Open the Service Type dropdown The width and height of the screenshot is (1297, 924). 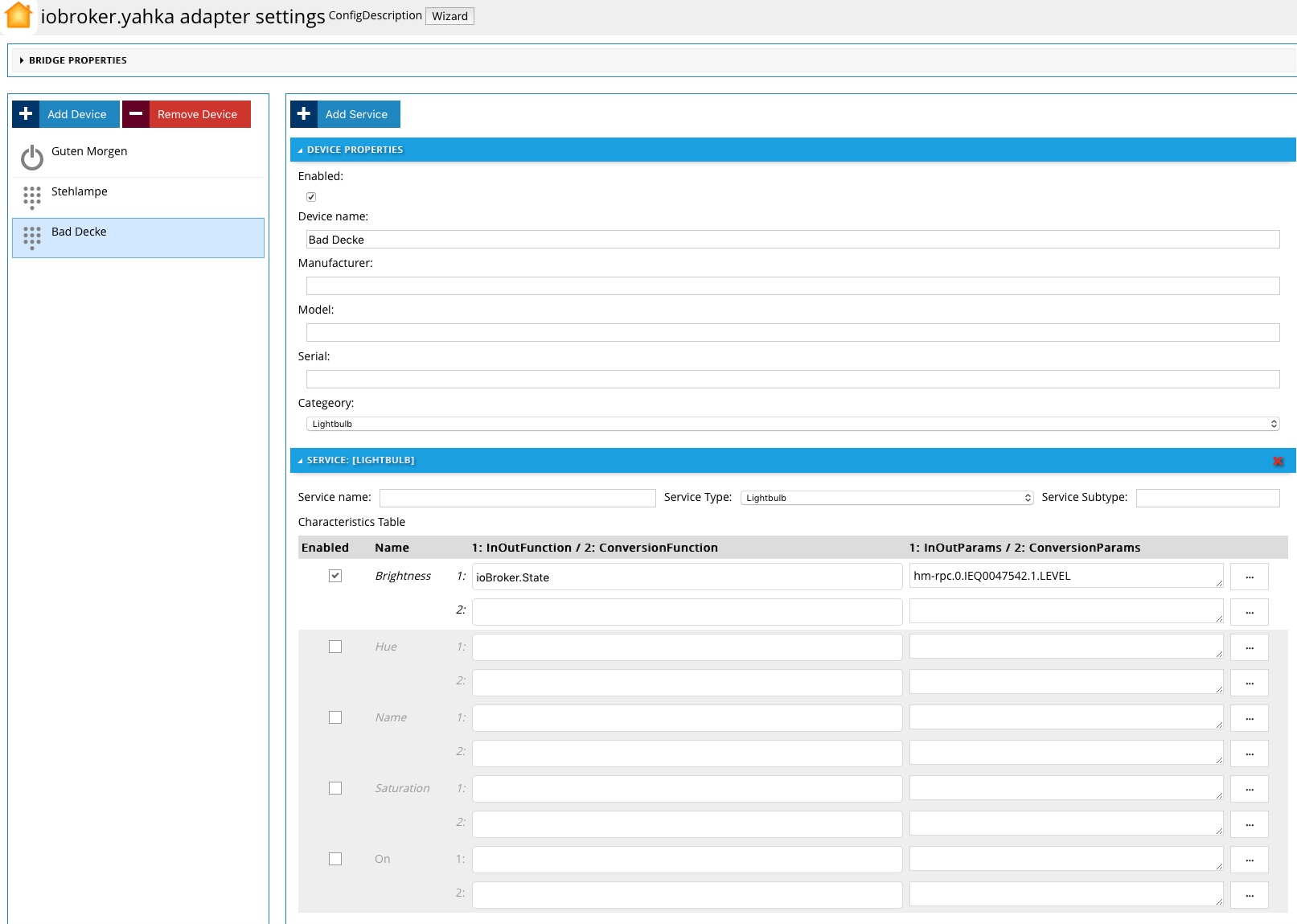[886, 498]
